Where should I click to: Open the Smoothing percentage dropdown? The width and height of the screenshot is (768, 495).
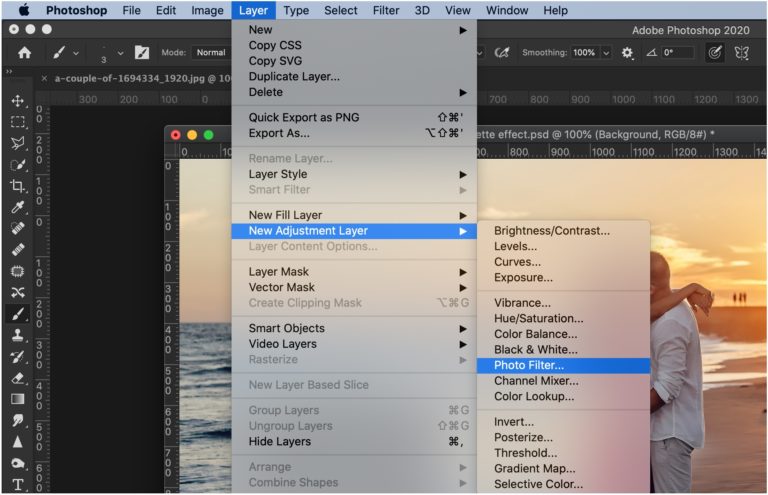point(605,53)
